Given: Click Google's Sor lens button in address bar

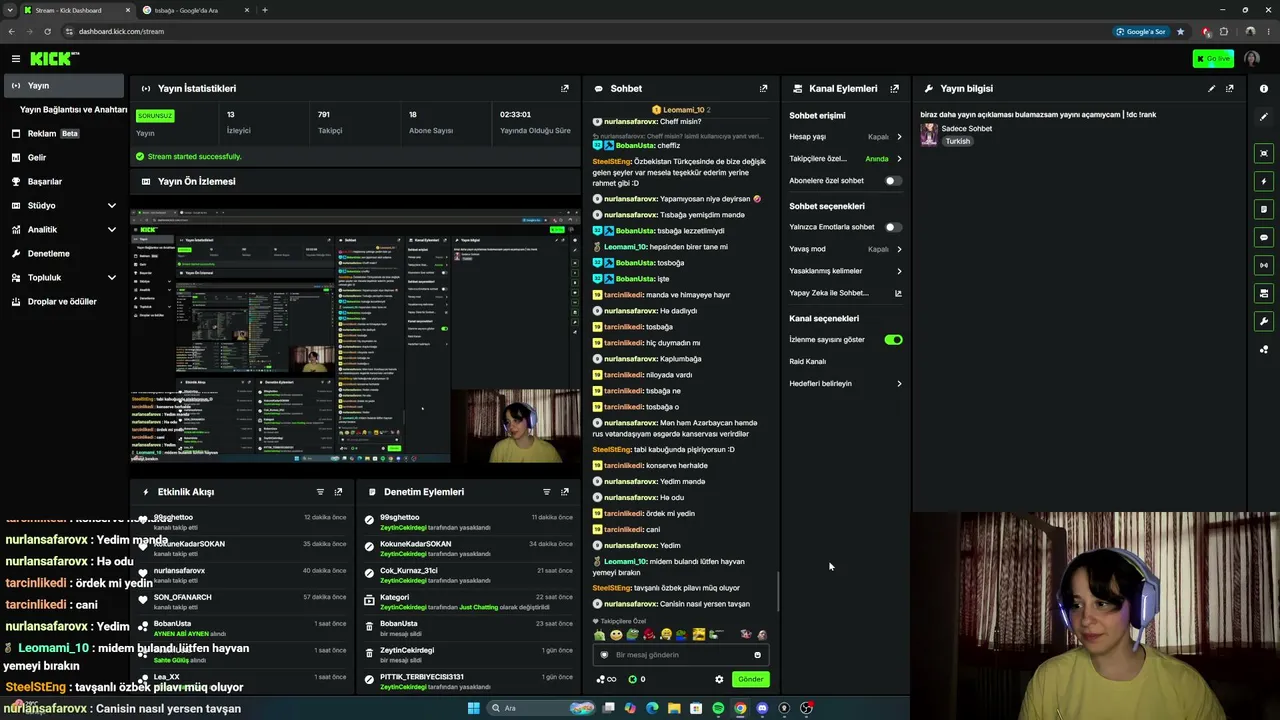Looking at the screenshot, I should (1140, 31).
